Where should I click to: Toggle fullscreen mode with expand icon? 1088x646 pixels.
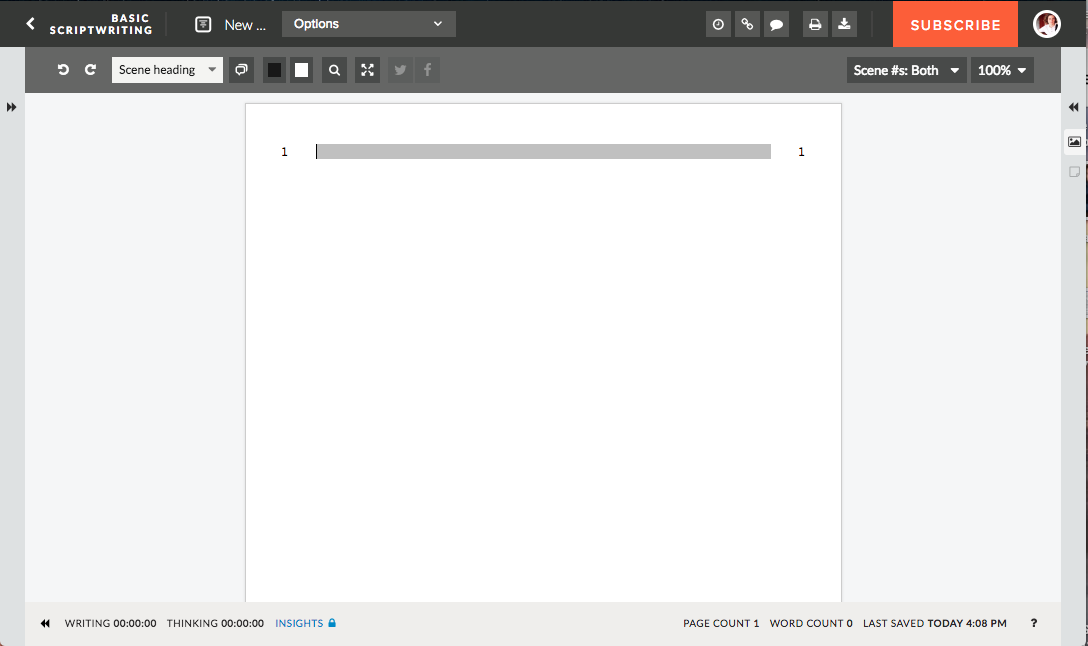(x=367, y=70)
